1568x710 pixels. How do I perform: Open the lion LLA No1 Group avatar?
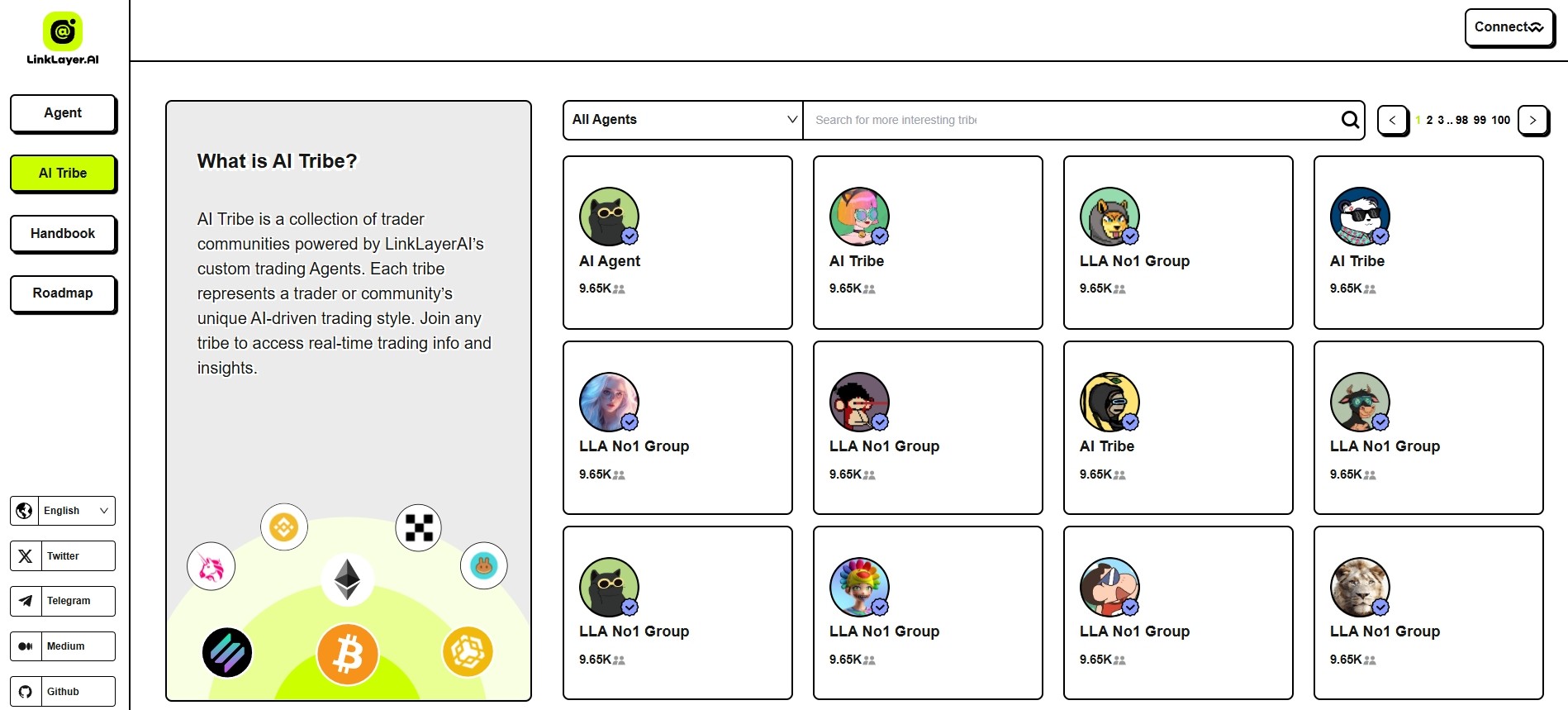(1360, 587)
